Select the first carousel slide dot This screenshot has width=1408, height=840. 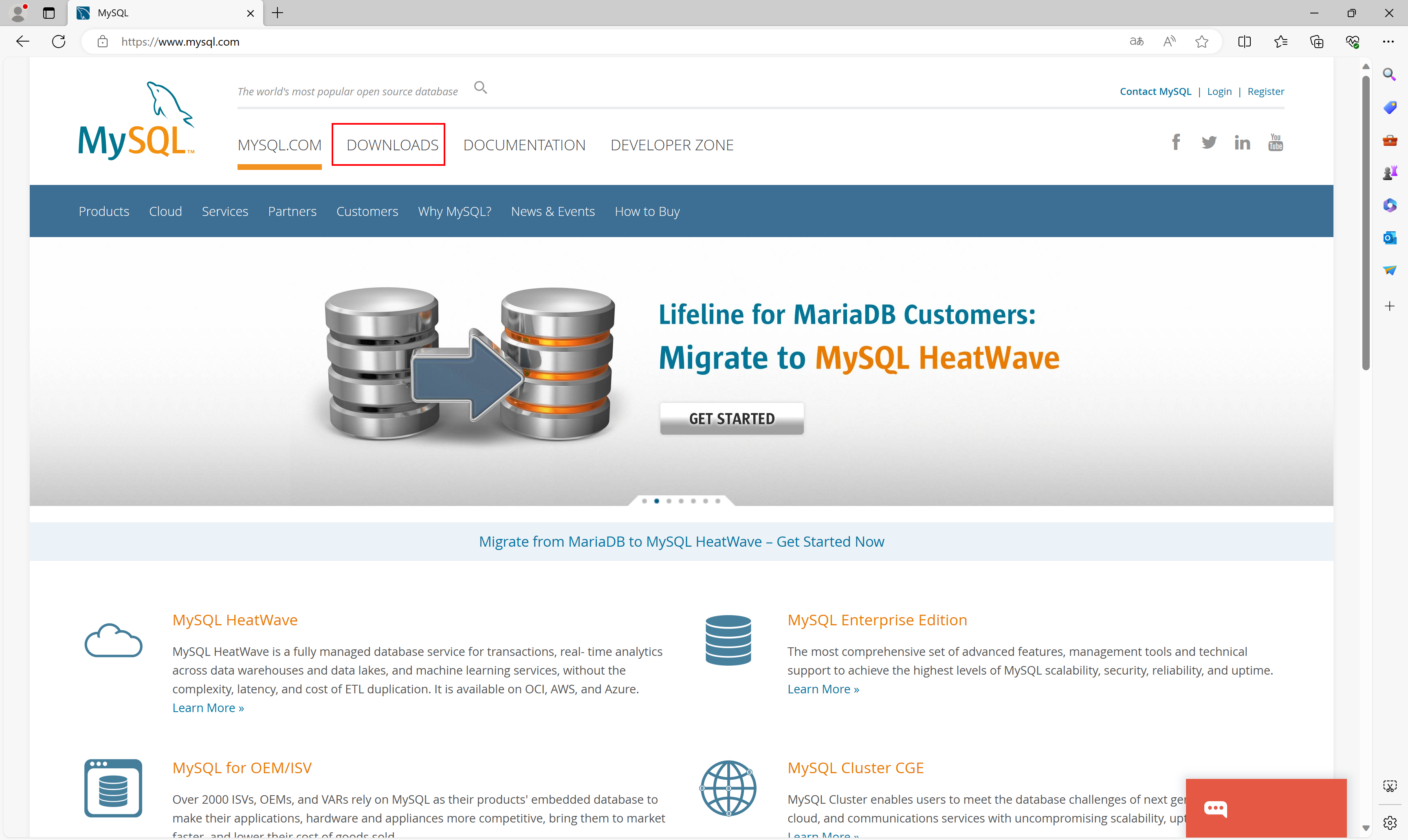point(644,501)
